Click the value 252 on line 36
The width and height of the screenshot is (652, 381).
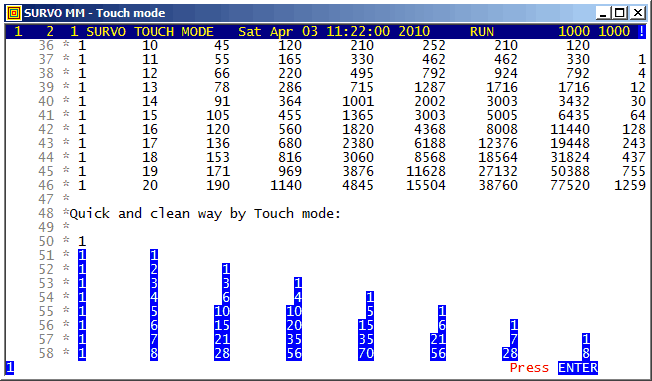point(434,45)
